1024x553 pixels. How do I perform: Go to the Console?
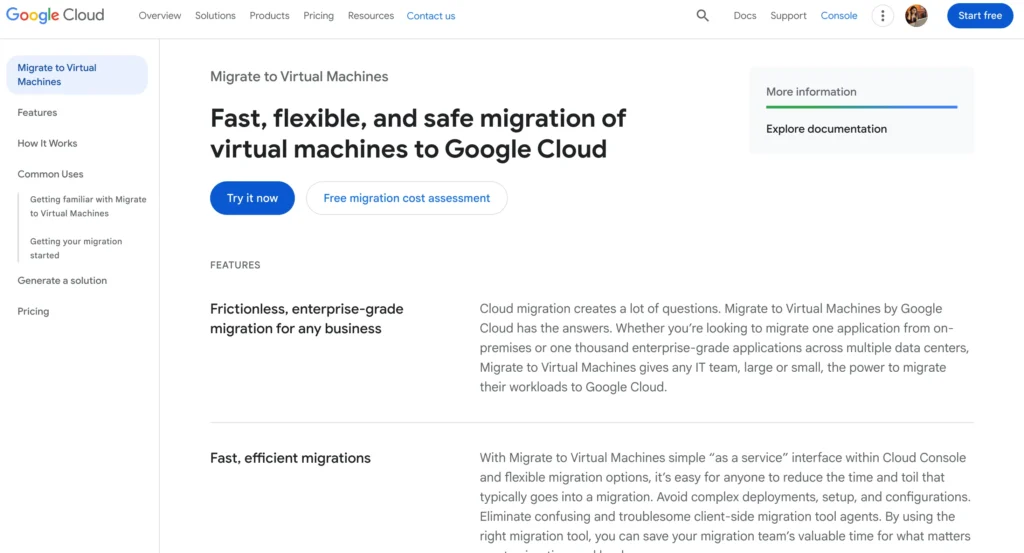(x=839, y=16)
